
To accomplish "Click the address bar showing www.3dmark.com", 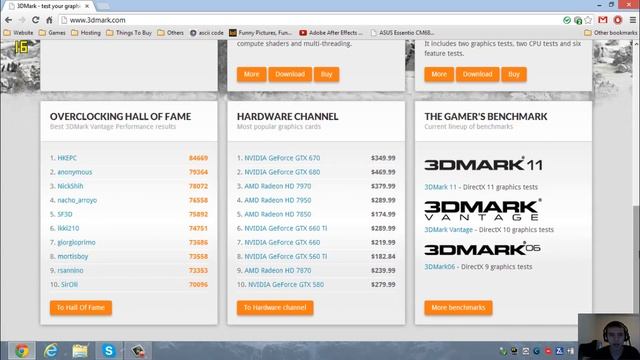I will pyautogui.click(x=310, y=20).
